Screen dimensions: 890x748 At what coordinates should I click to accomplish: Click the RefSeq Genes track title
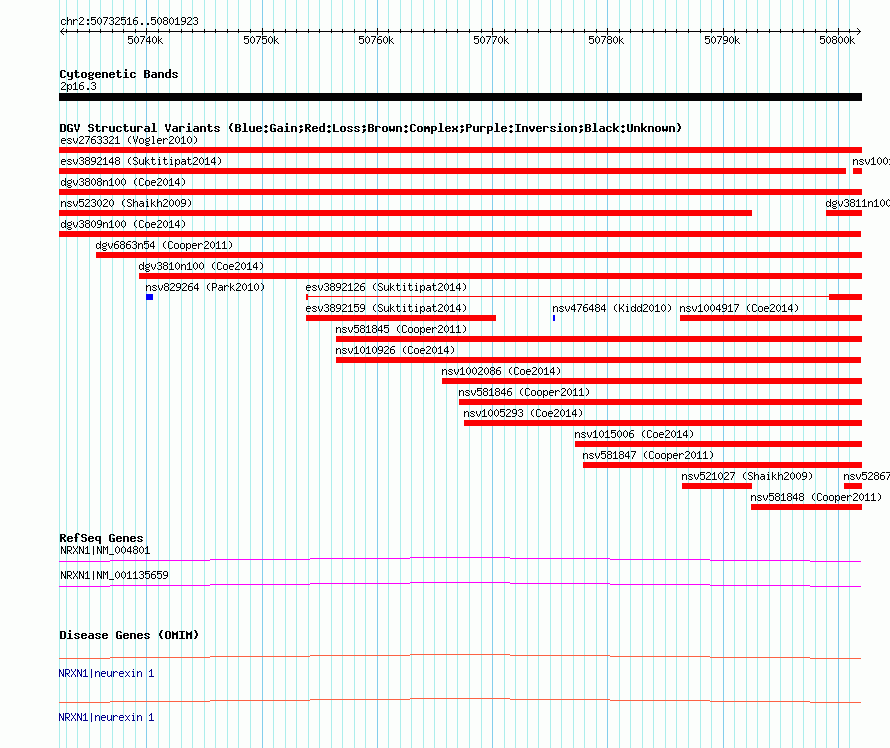click(x=101, y=538)
